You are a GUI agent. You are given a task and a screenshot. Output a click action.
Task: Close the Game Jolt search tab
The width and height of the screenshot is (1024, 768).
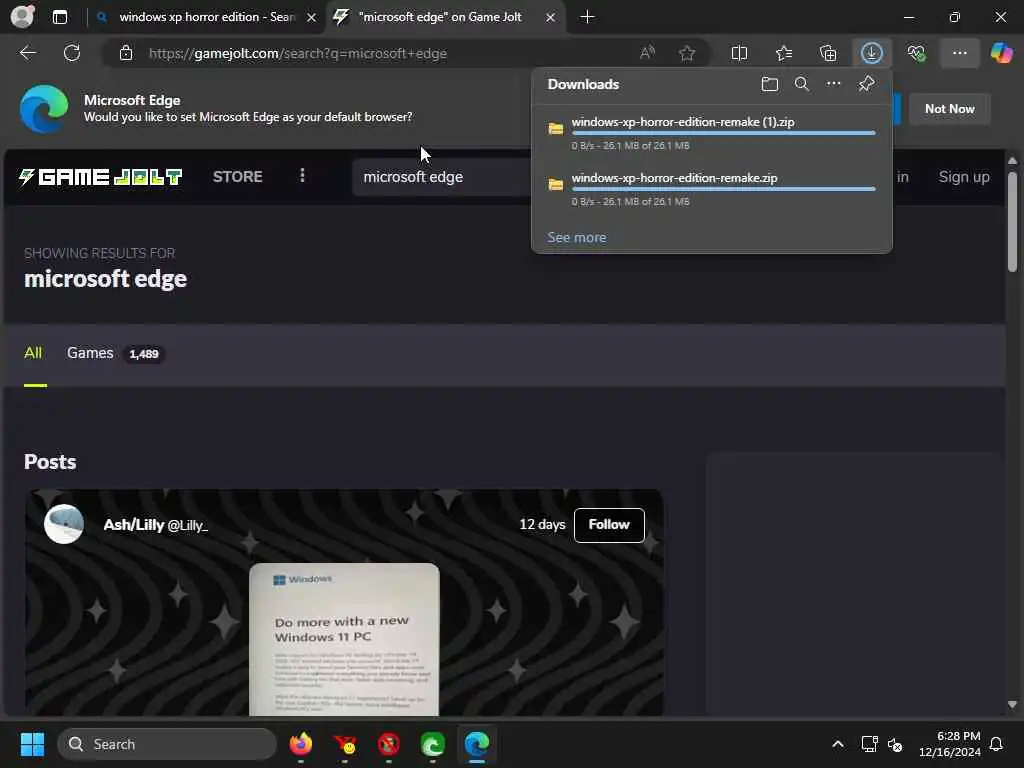[551, 18]
